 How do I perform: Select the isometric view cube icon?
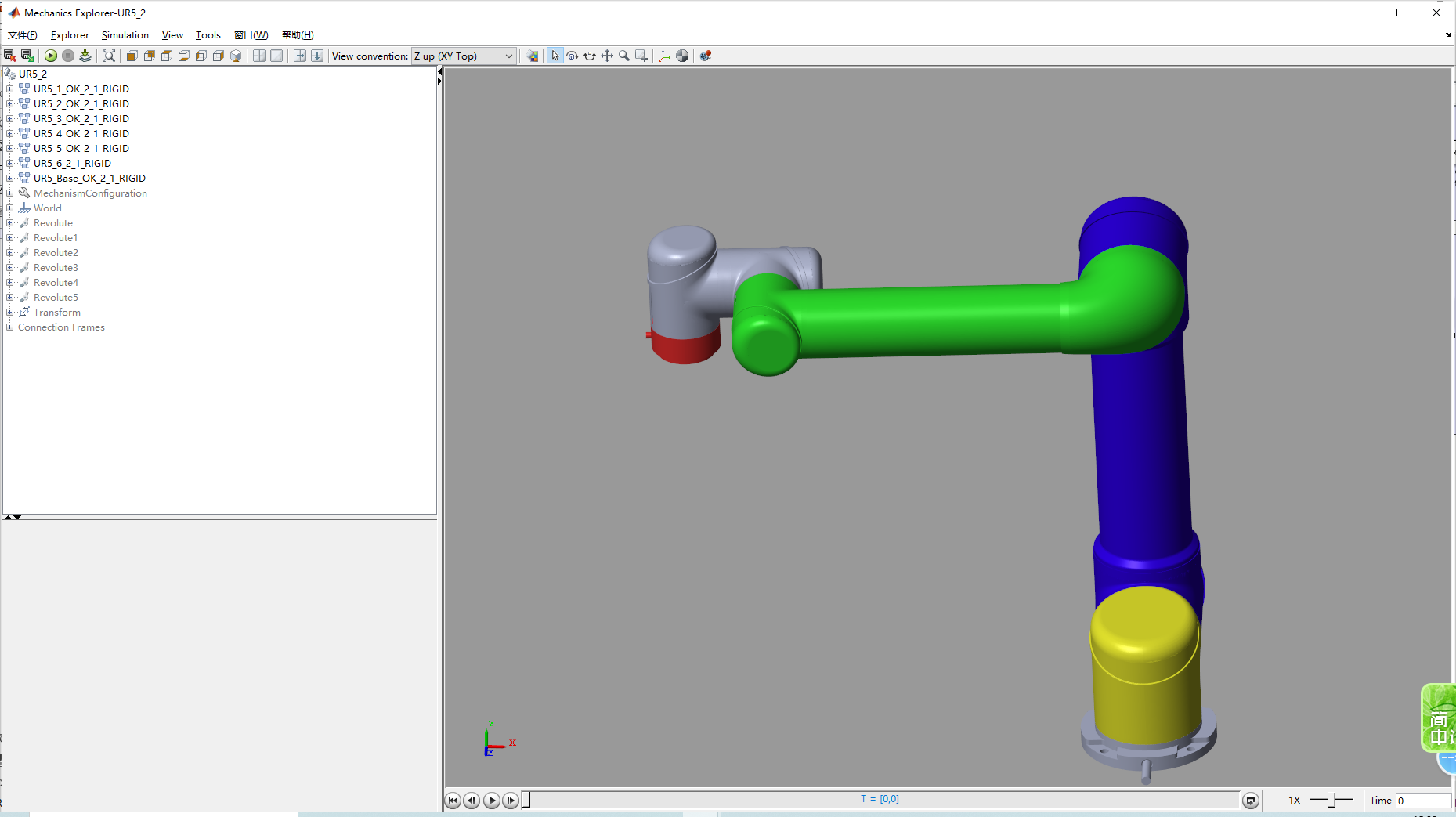[x=236, y=56]
